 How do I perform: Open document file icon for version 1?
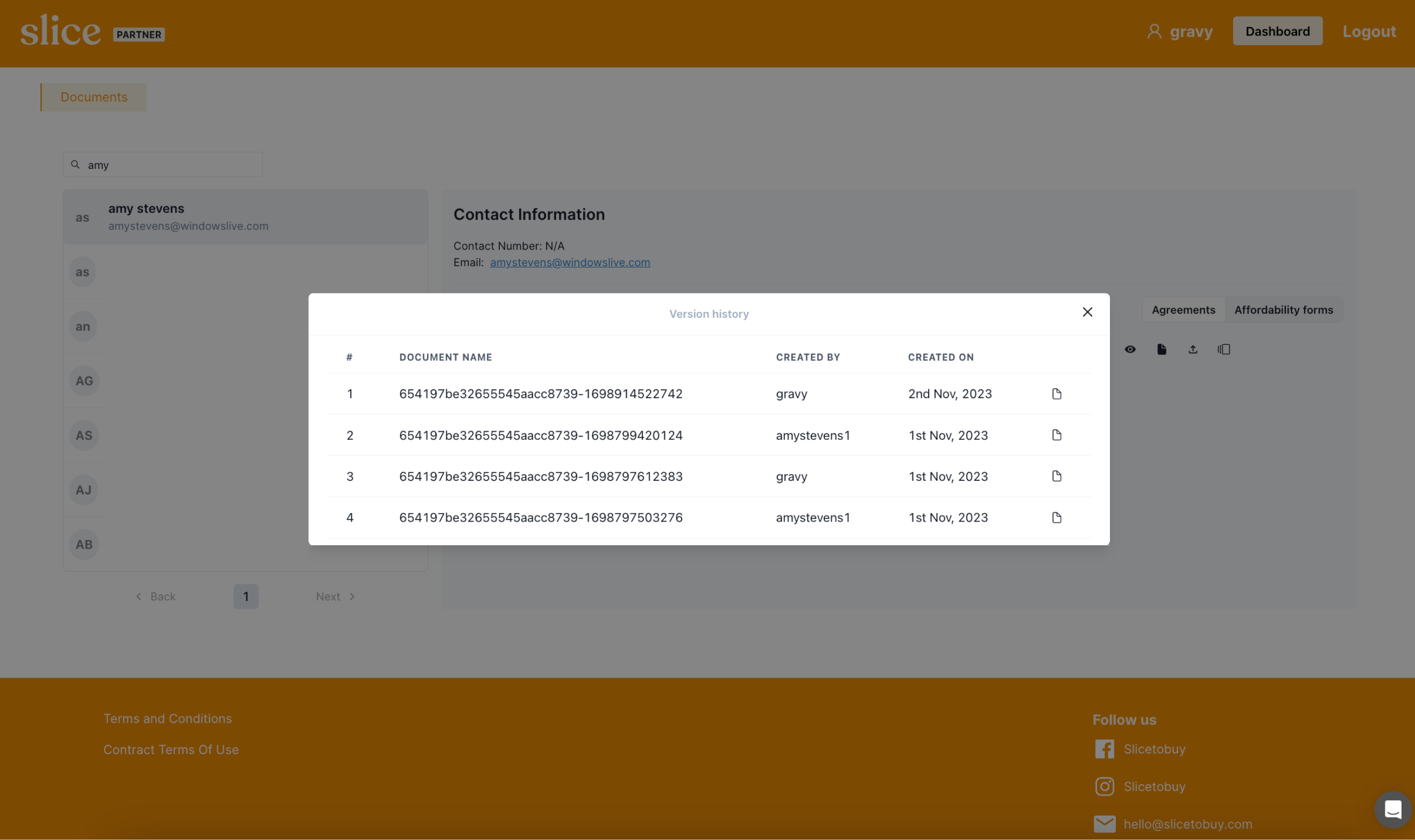1056,394
